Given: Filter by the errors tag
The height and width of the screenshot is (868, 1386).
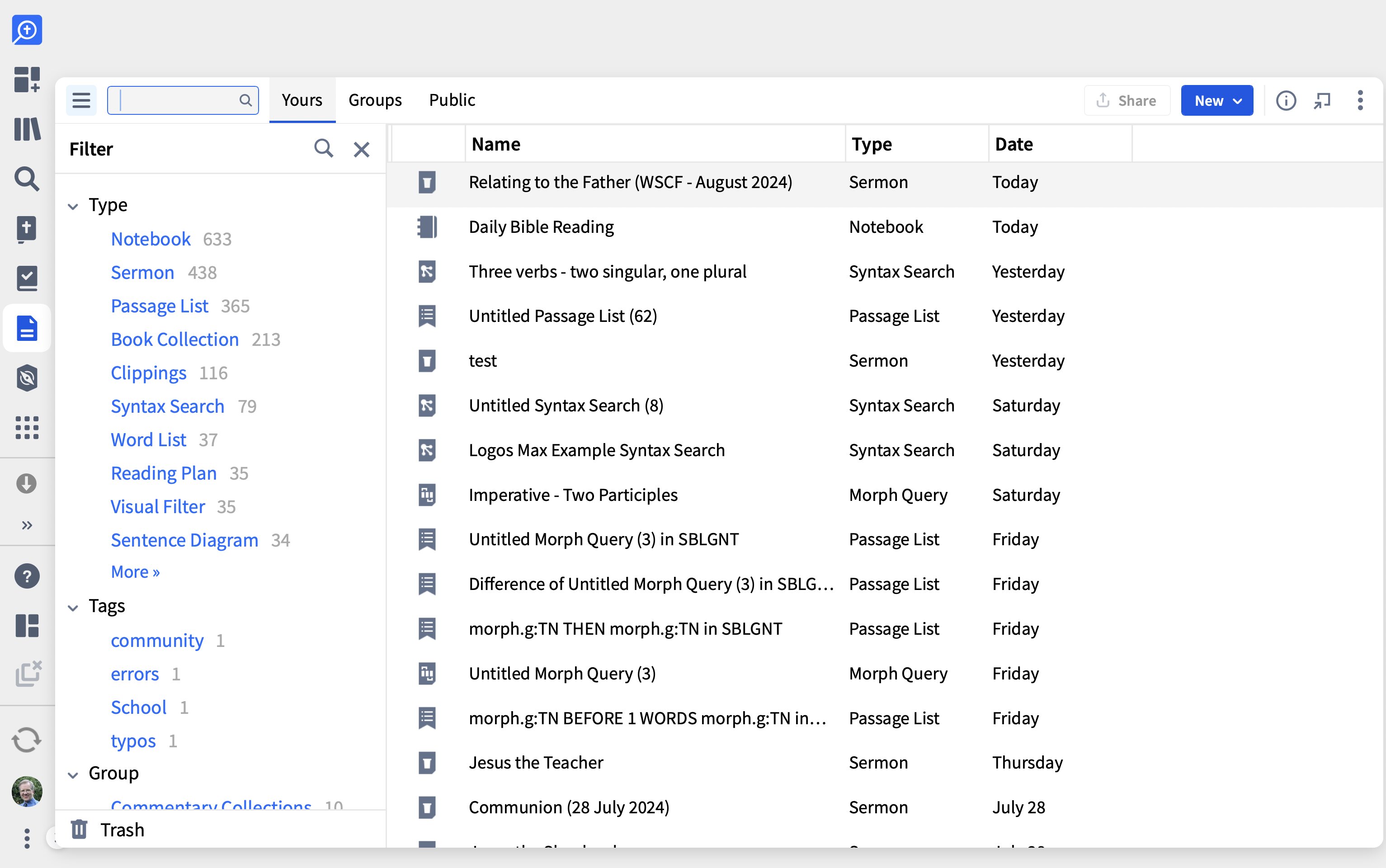Looking at the screenshot, I should (x=135, y=674).
